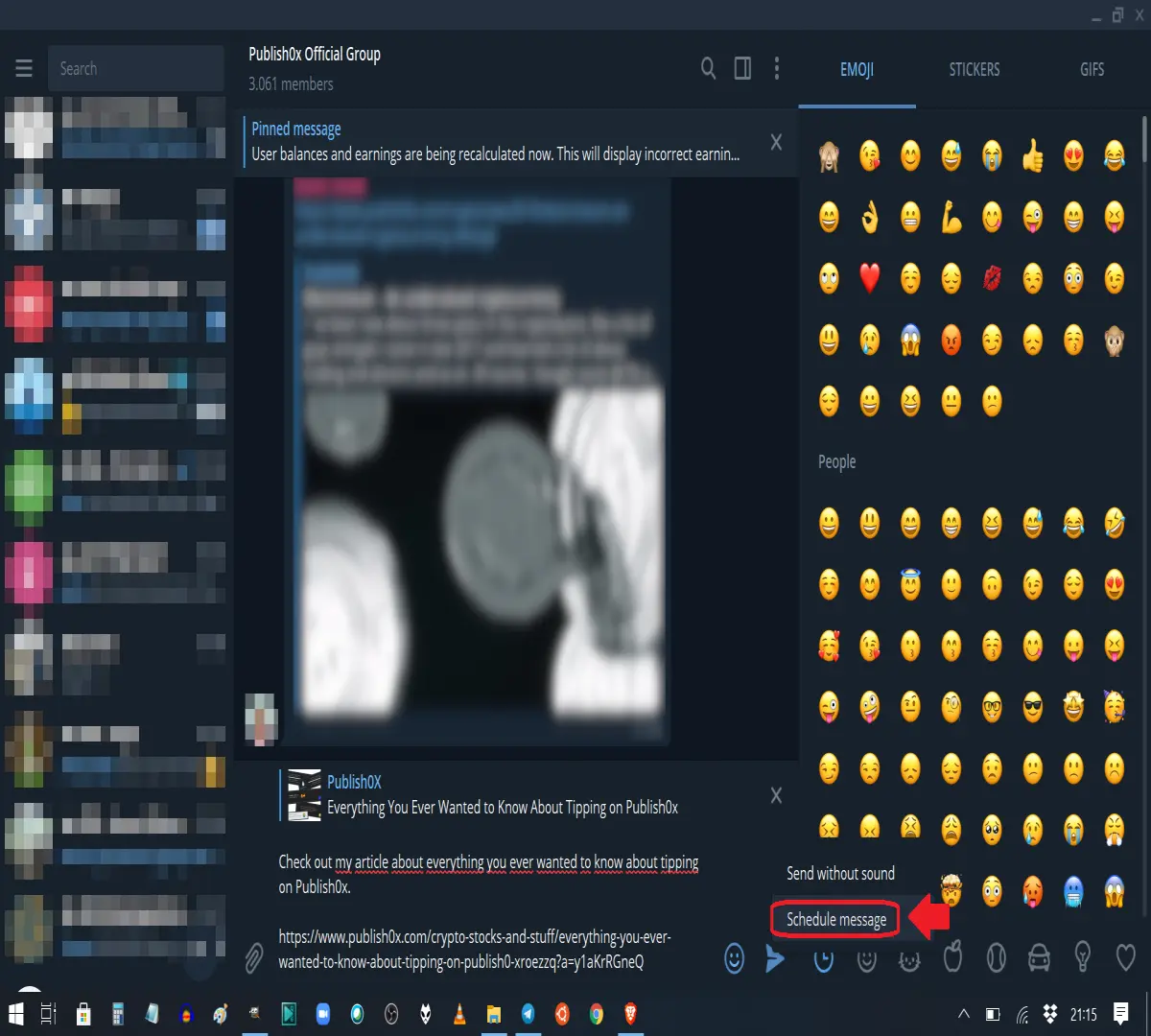Insert the party hat face emoji
The image size is (1151, 1036).
(1114, 708)
